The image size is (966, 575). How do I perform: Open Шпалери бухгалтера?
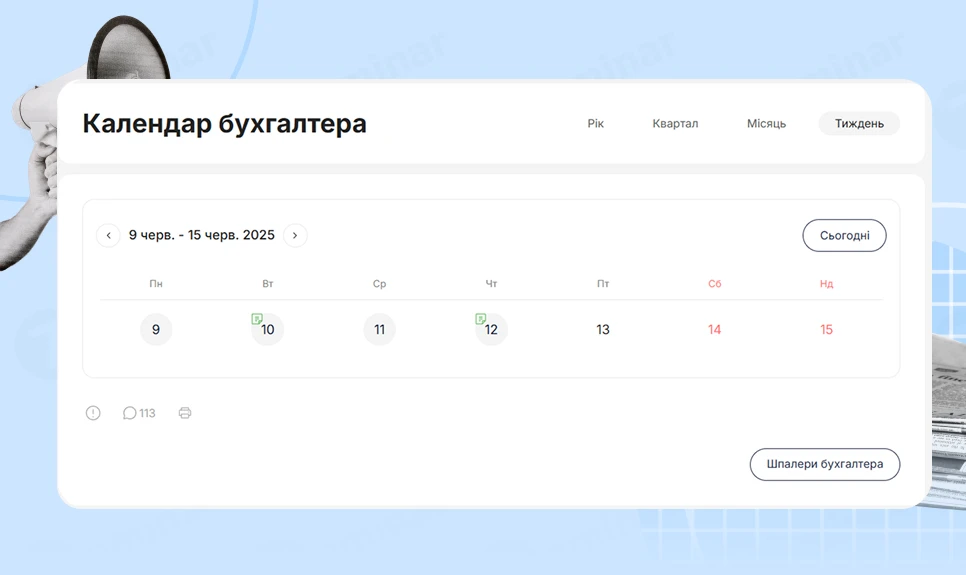point(824,464)
